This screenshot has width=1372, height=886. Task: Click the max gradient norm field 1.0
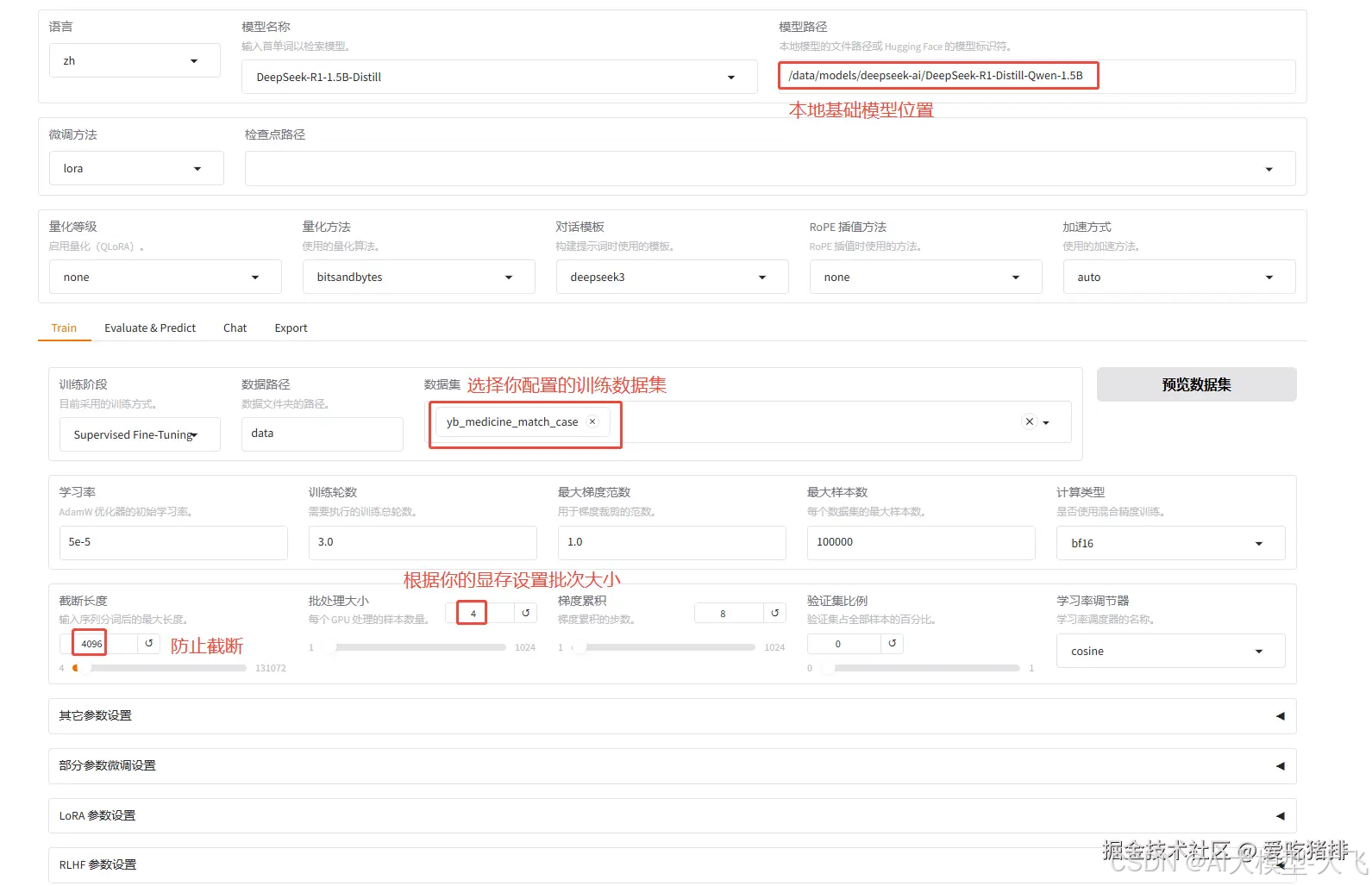(672, 542)
